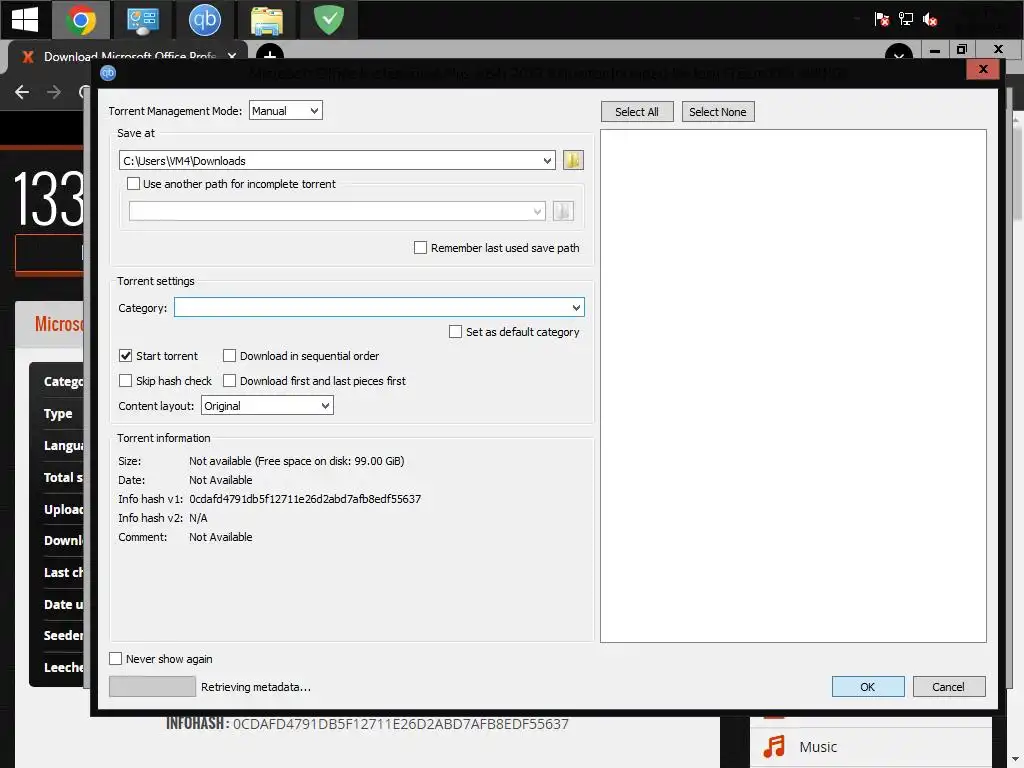This screenshot has height=768, width=1024.
Task: Open Chrome from the taskbar
Action: [x=81, y=20]
